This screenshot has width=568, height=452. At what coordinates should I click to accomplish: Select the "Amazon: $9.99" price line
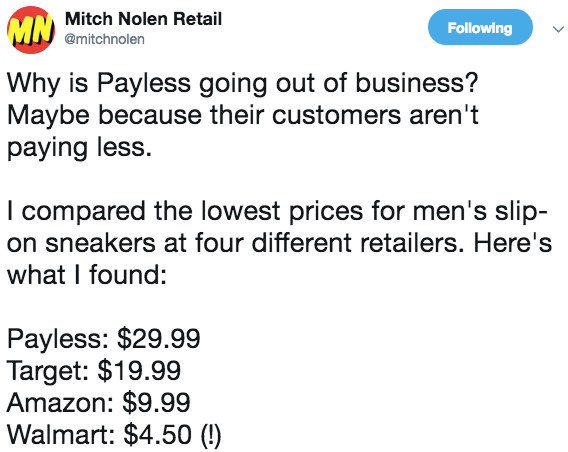(99, 402)
